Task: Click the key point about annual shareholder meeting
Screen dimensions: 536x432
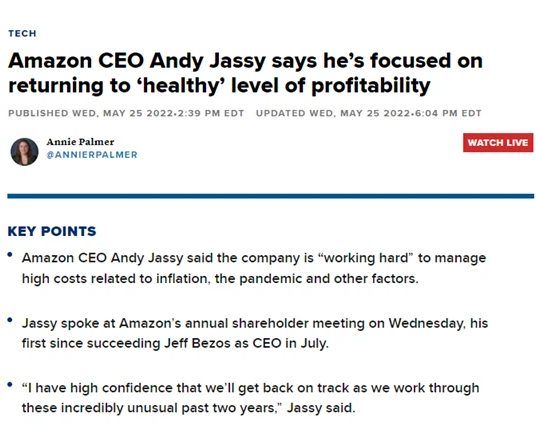Action: coord(255,333)
